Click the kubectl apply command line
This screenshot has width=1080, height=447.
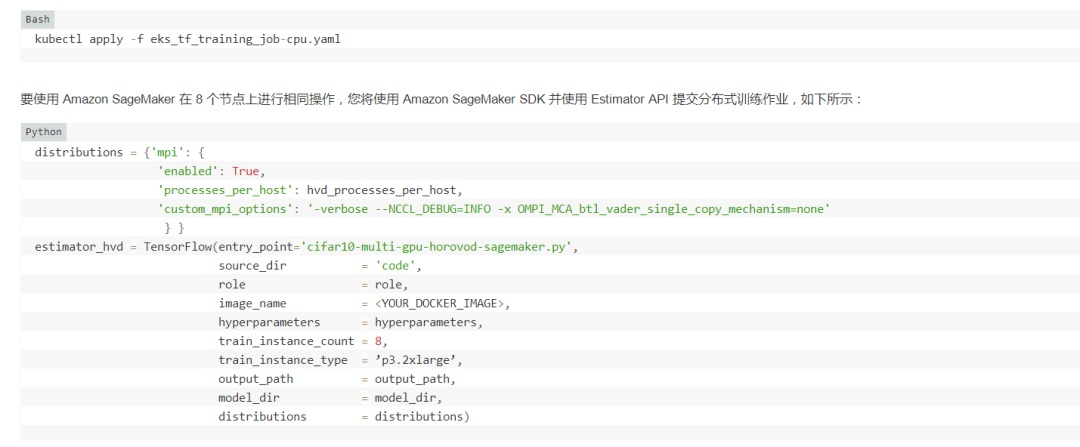pos(187,39)
